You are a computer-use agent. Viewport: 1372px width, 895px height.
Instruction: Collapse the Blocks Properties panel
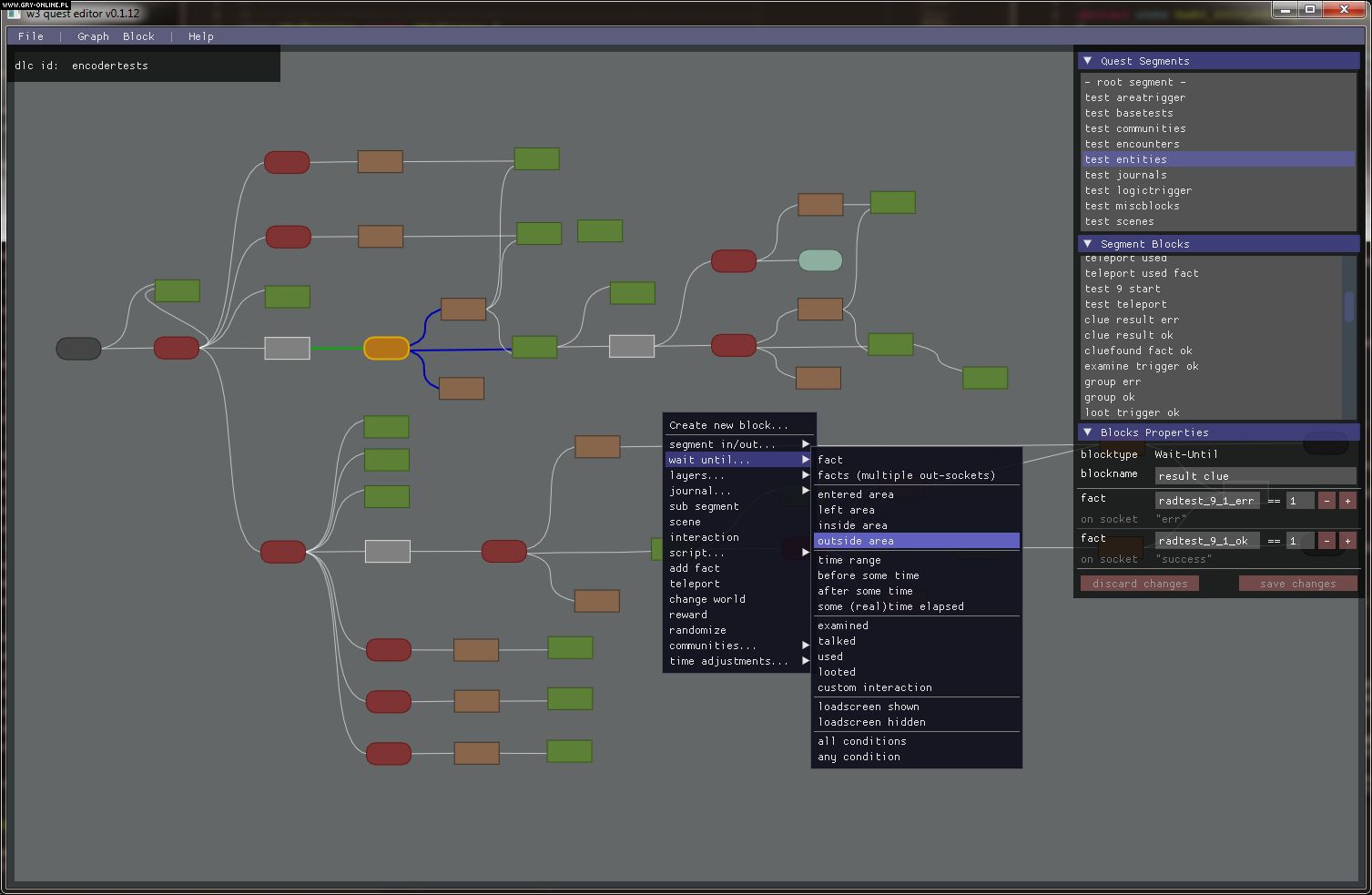1087,432
